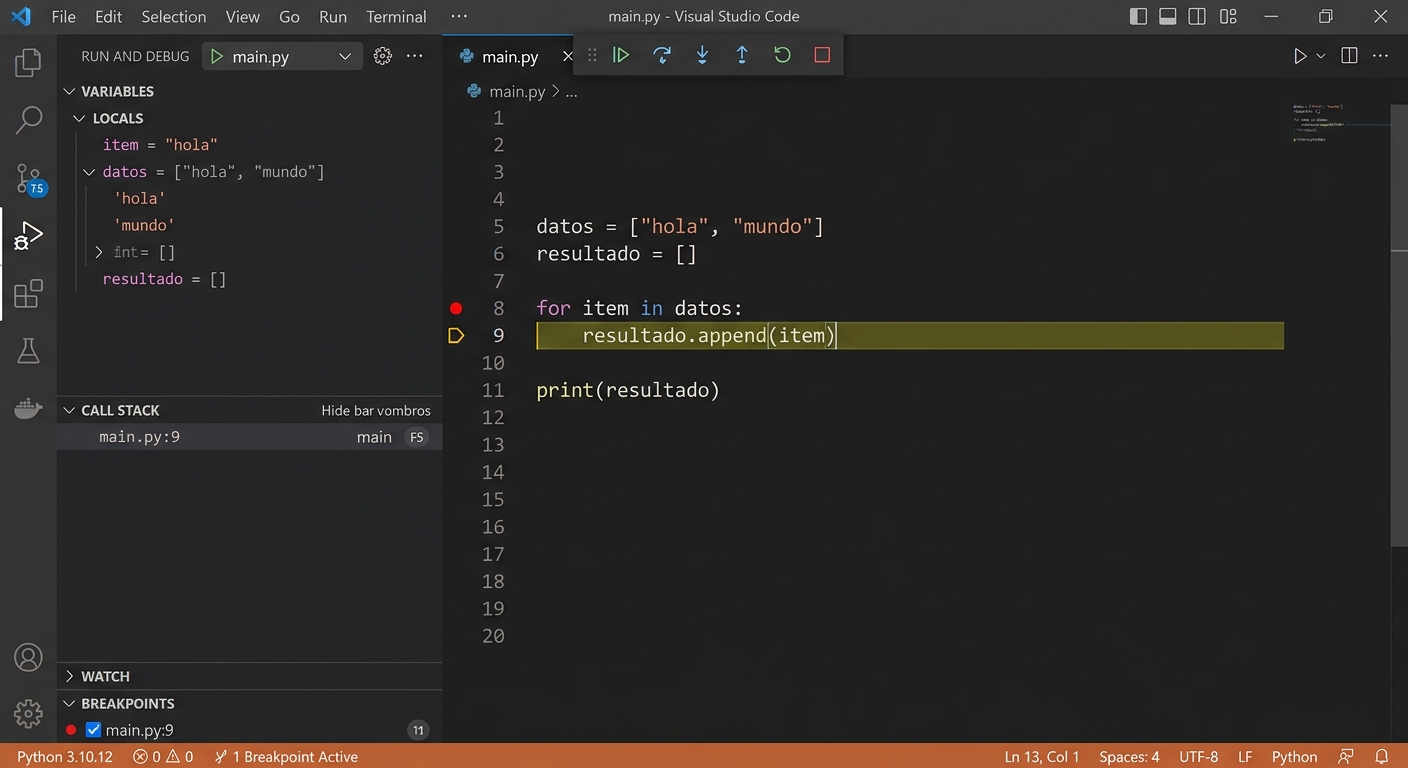
Task: Click 1 Breakpoint Active status item
Action: pos(286,757)
